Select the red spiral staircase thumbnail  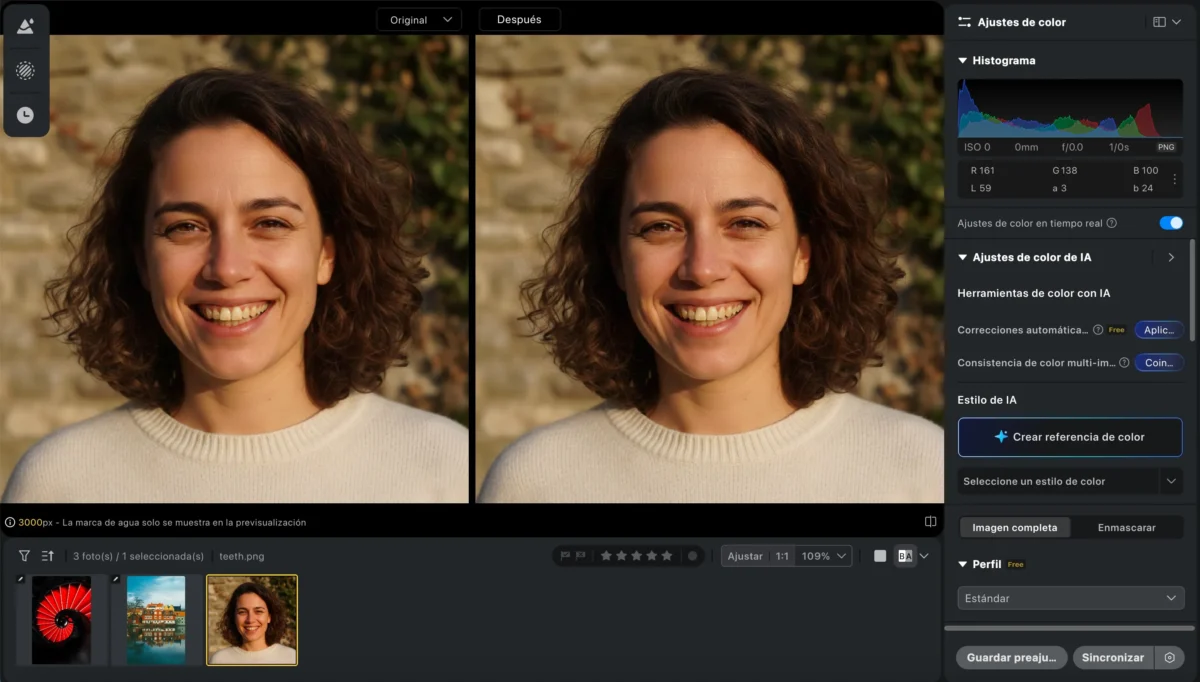(61, 620)
